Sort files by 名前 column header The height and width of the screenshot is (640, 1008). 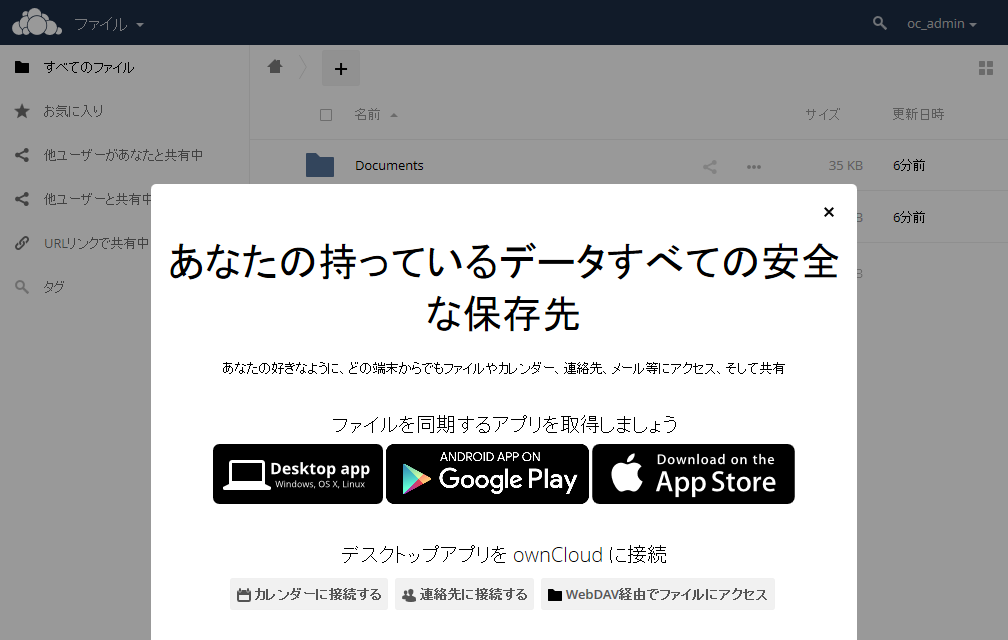[x=375, y=114]
